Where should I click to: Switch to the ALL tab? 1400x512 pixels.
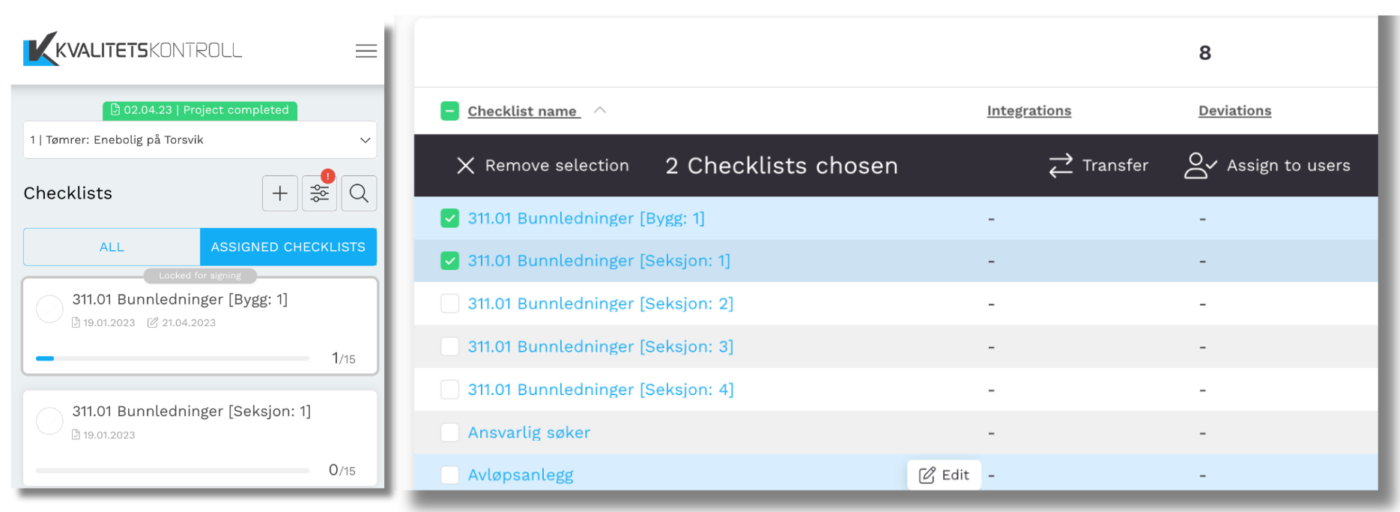tap(112, 247)
